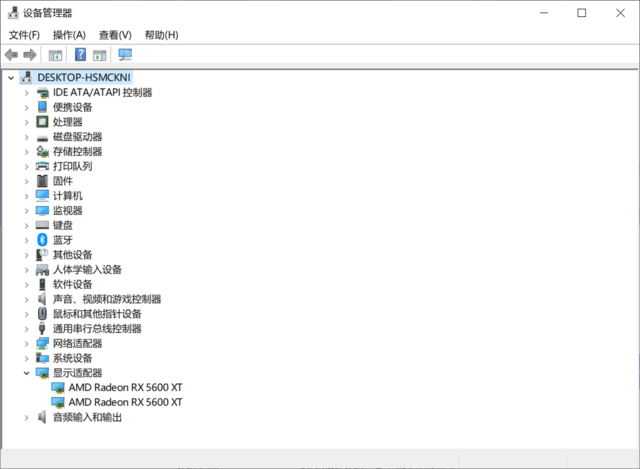Select the 人体学输入设备 label

pyautogui.click(x=87, y=270)
